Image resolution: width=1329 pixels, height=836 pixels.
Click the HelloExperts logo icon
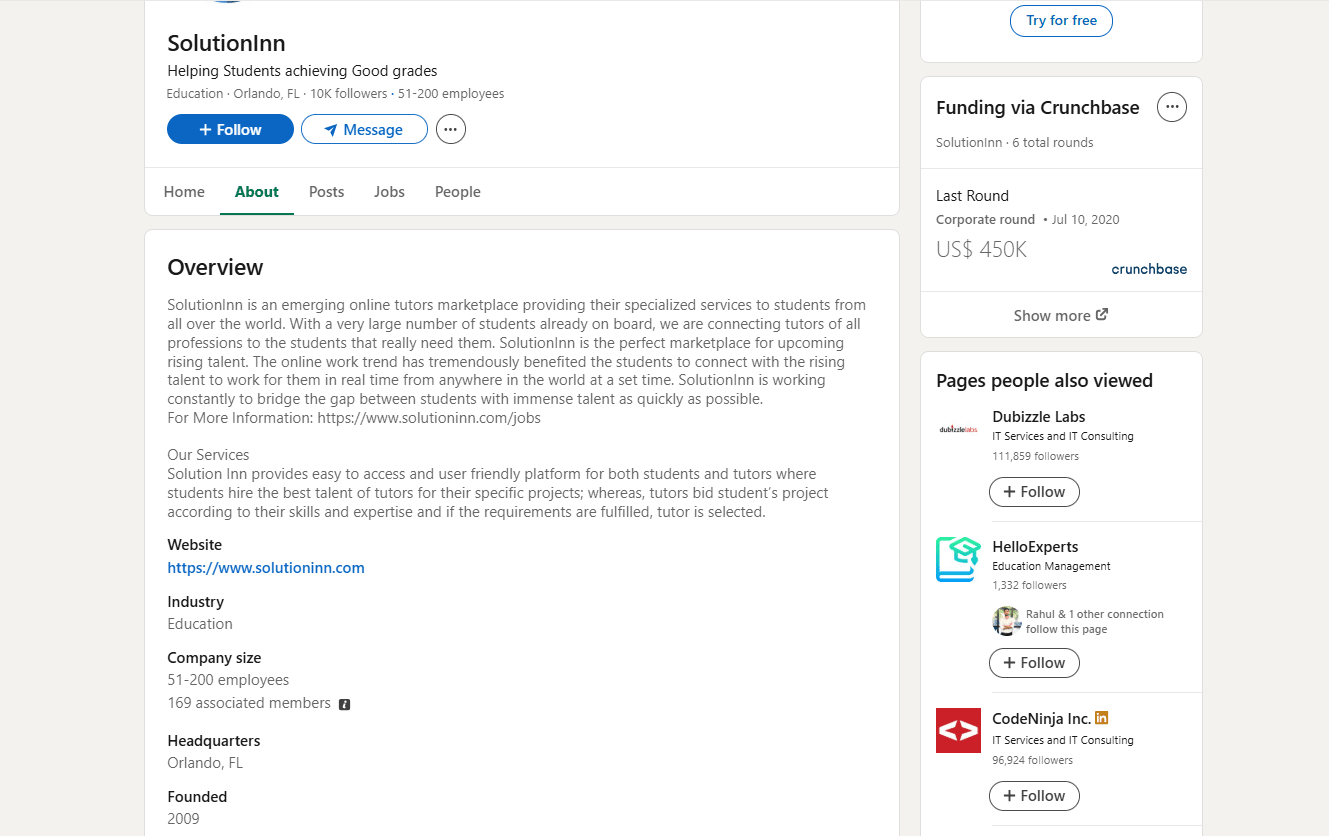(958, 559)
